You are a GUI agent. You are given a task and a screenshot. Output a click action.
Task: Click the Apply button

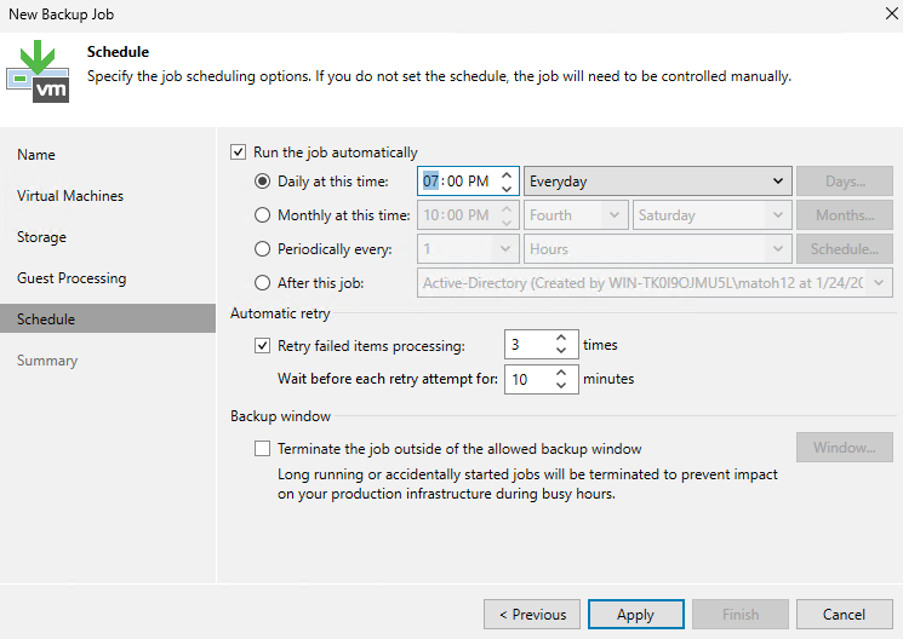(636, 615)
